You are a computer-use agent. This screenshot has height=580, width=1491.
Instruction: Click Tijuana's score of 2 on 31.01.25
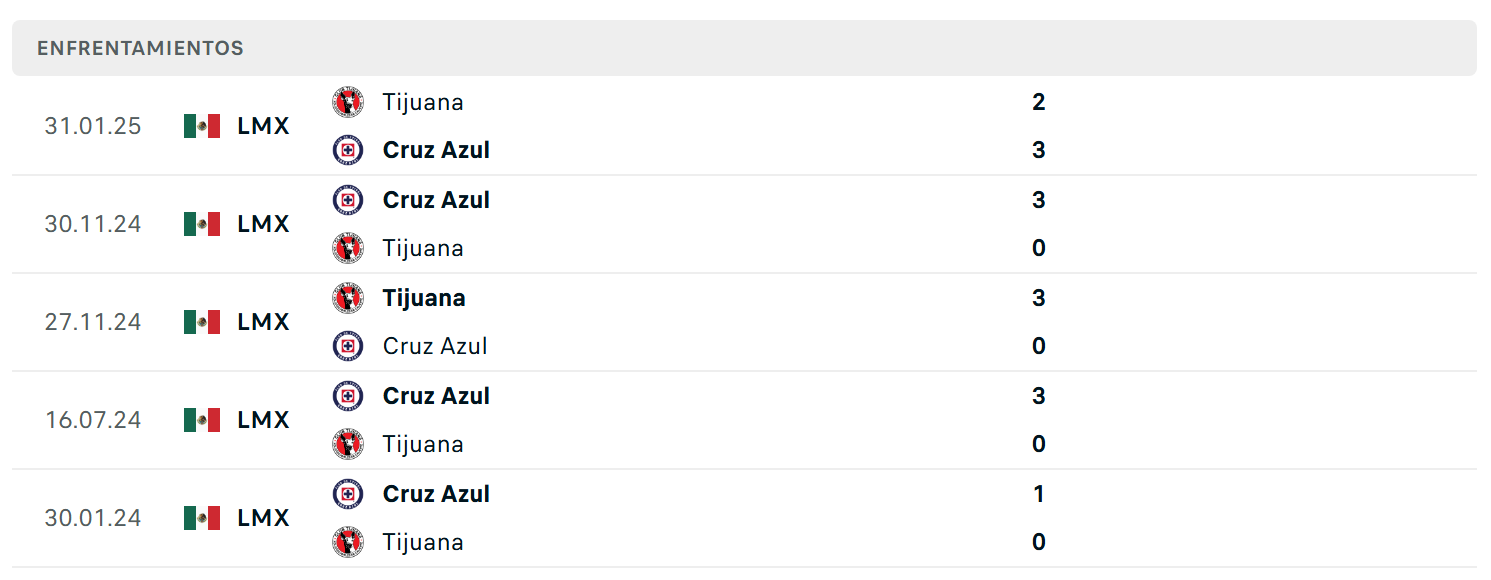coord(1039,102)
